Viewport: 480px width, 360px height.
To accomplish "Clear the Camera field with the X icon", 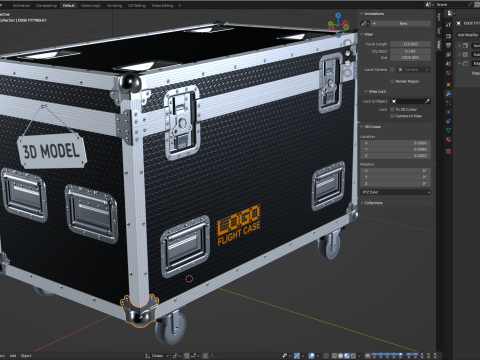I will 427,69.
